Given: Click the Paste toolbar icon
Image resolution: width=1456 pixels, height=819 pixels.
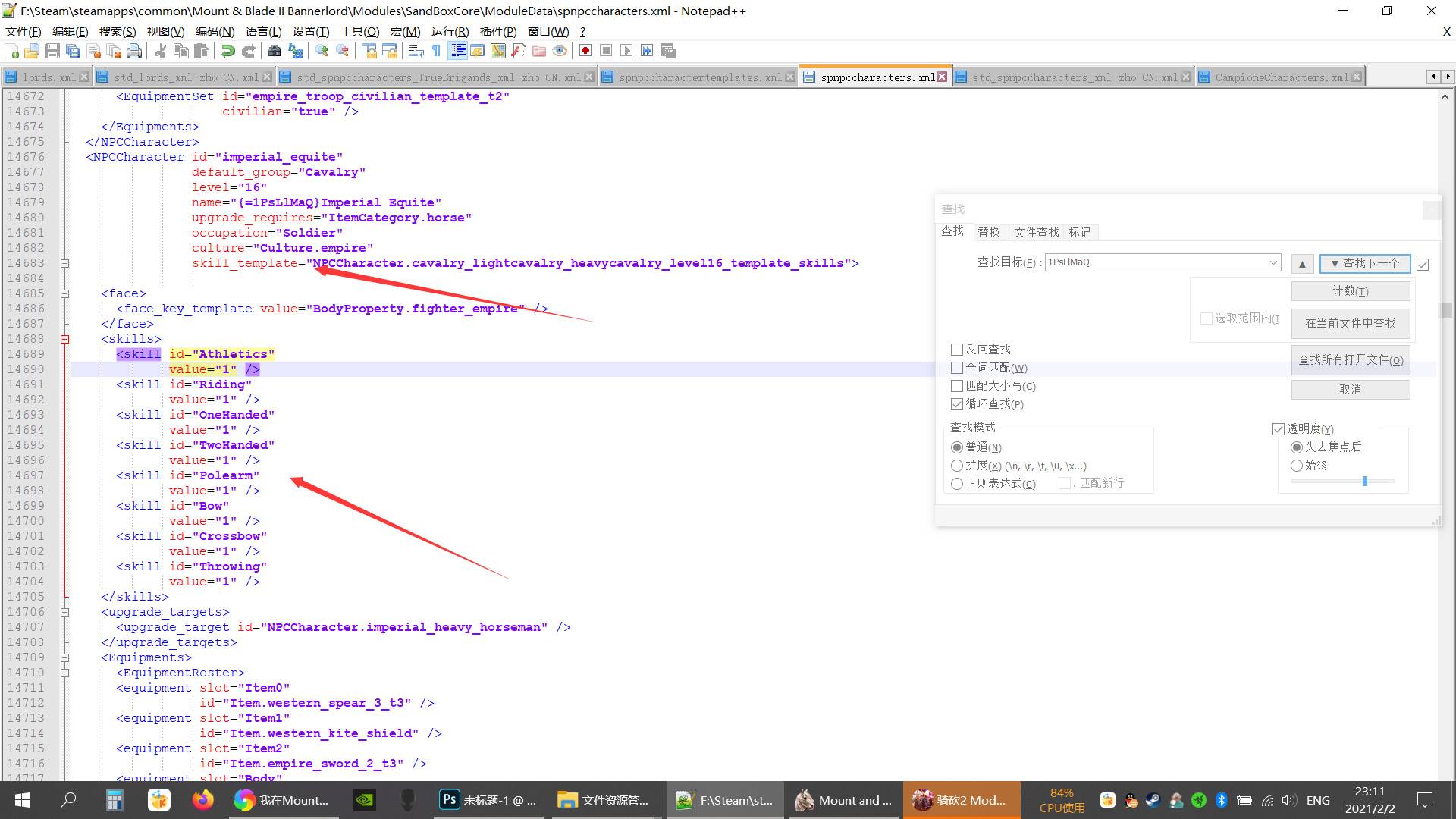Looking at the screenshot, I should (201, 51).
